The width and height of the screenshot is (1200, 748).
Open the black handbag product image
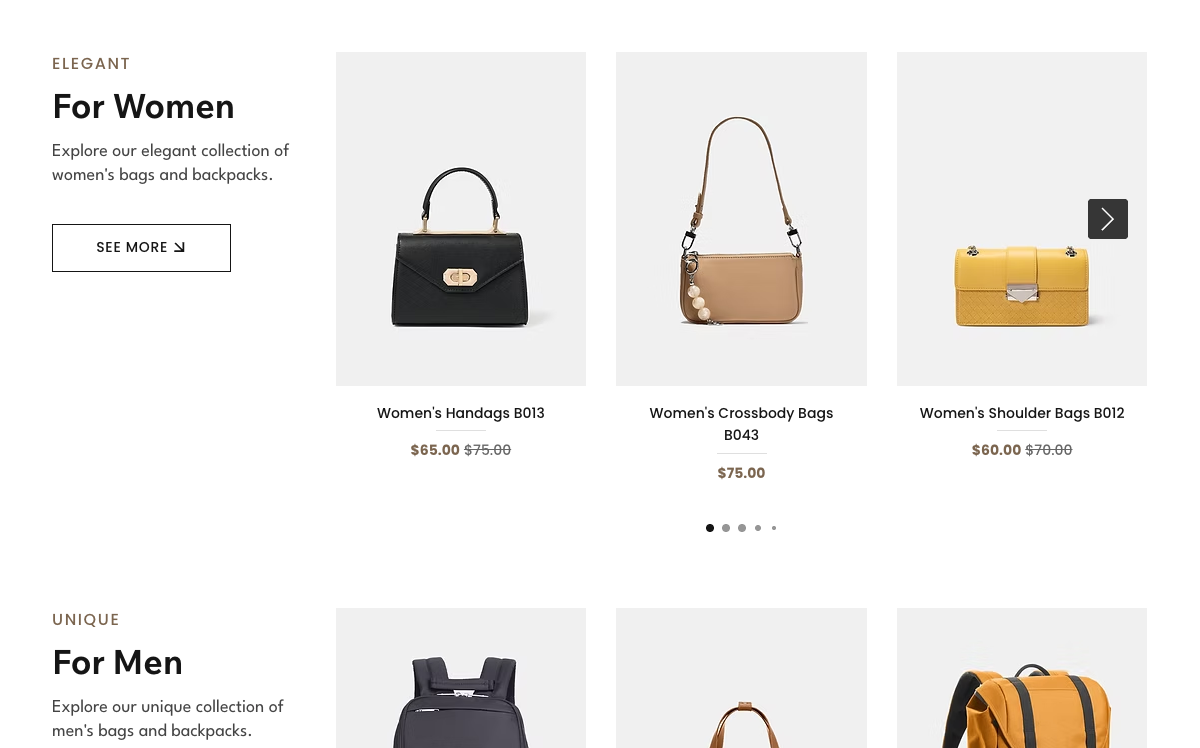461,219
